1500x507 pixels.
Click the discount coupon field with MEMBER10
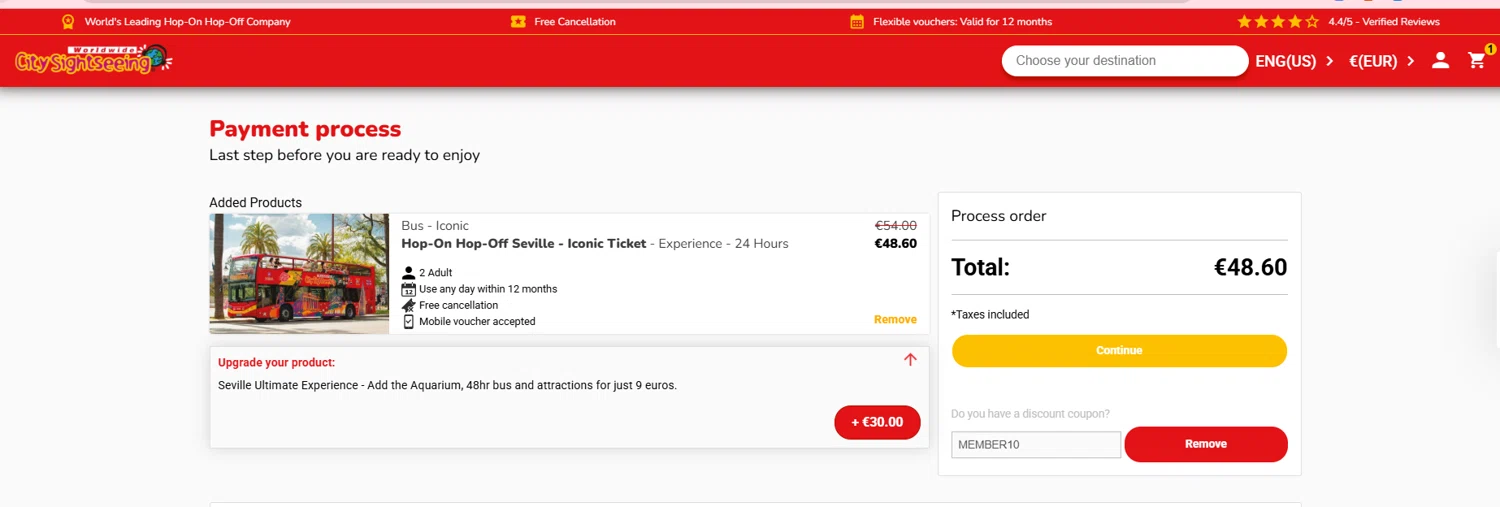[x=1036, y=444]
